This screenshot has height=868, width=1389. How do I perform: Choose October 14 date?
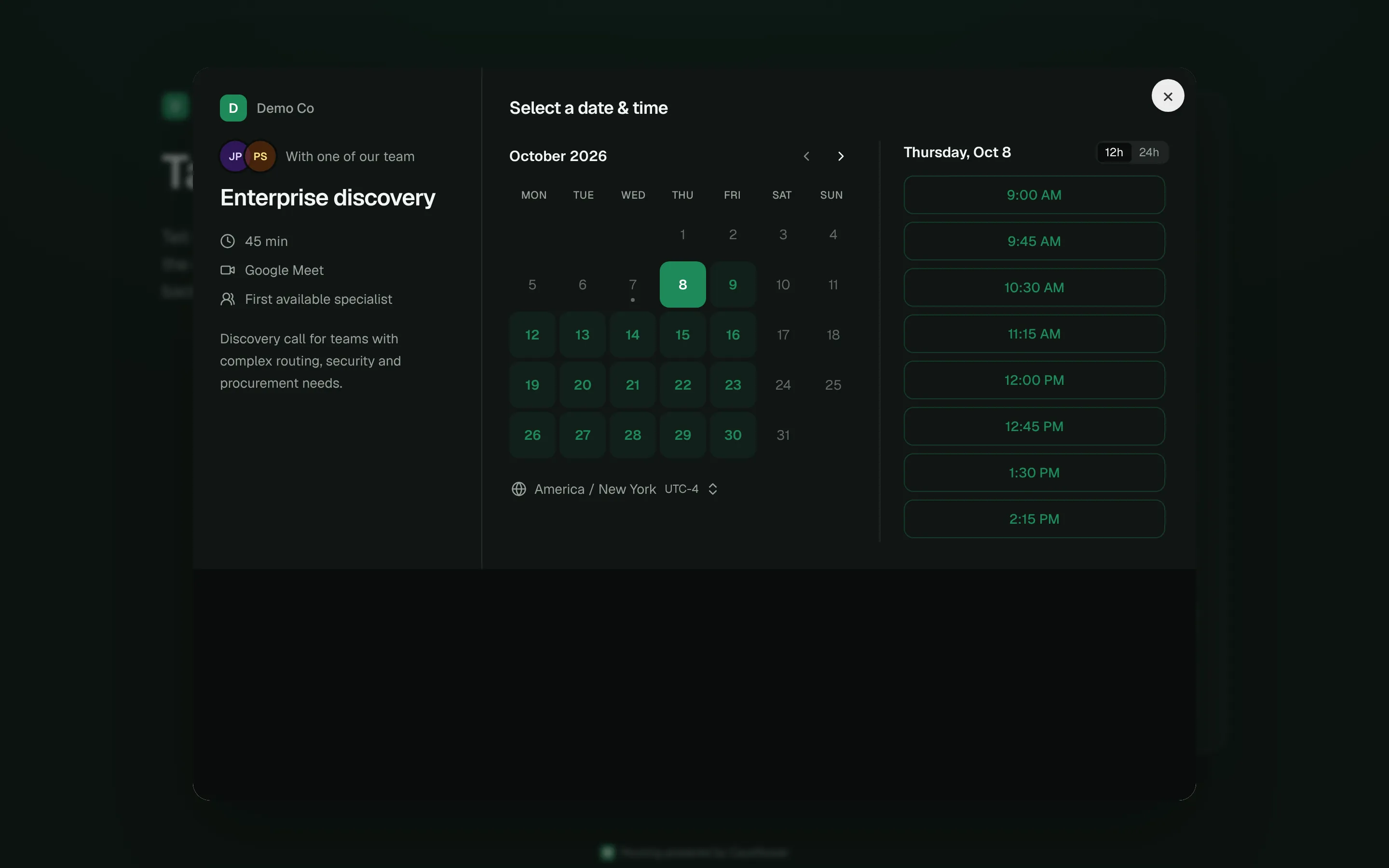pyautogui.click(x=632, y=335)
